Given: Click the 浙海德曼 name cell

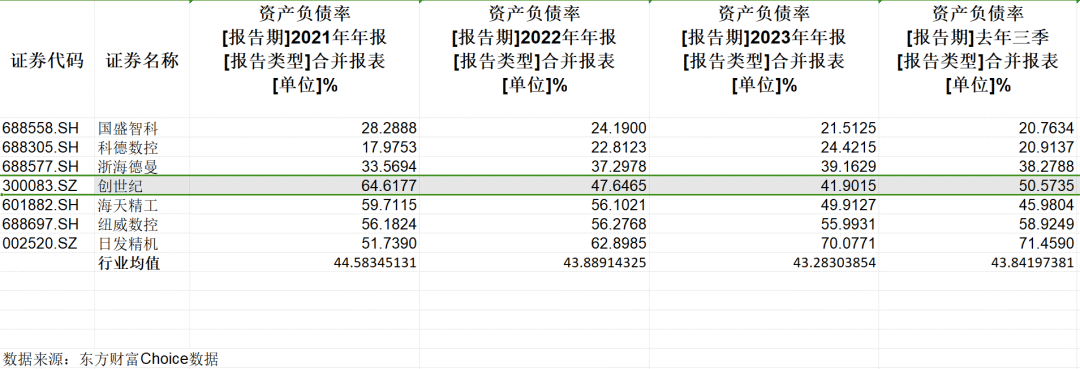Looking at the screenshot, I should point(143,166).
